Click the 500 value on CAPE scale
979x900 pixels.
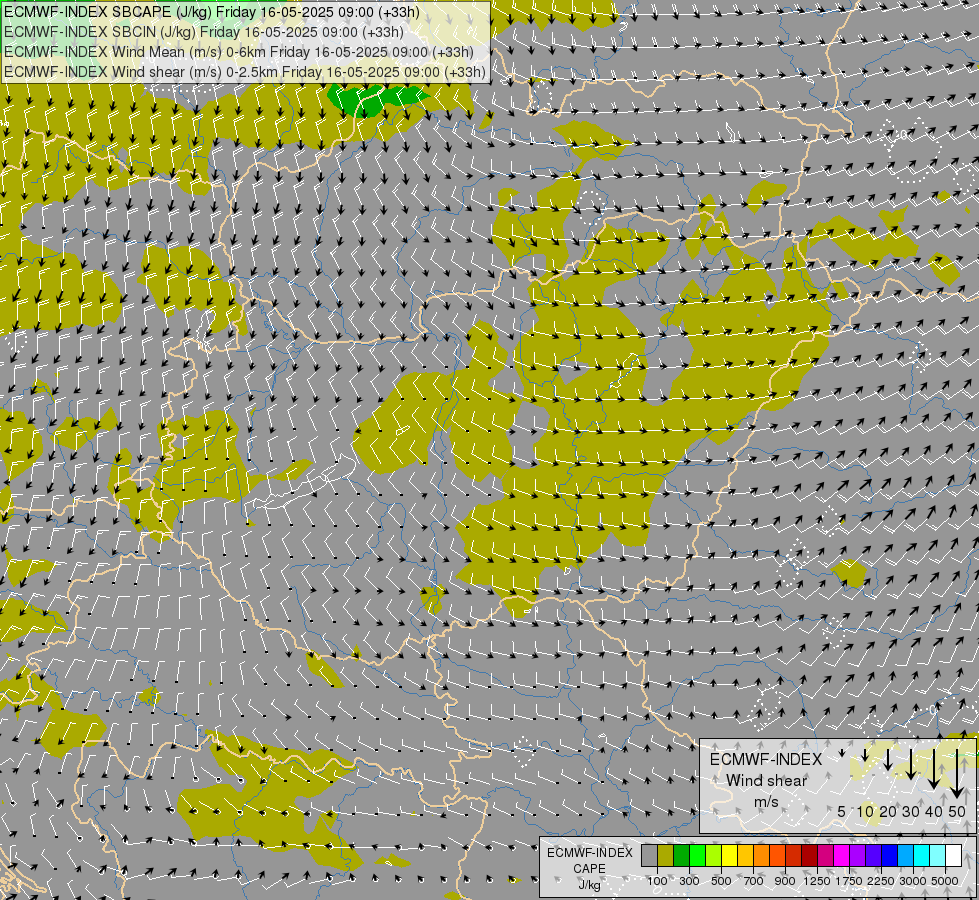coord(721,881)
